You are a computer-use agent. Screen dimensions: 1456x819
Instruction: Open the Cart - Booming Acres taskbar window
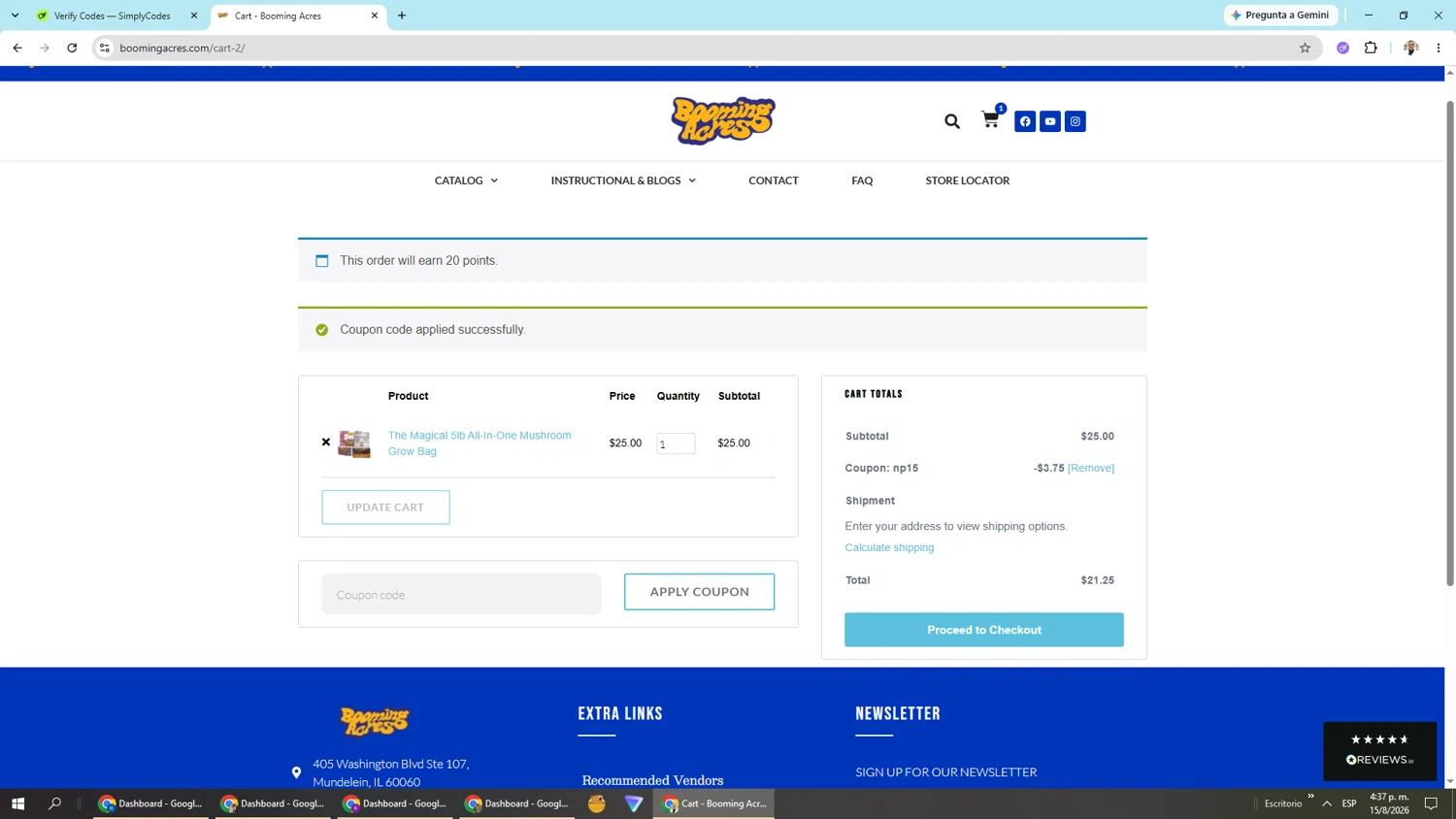pos(714,803)
